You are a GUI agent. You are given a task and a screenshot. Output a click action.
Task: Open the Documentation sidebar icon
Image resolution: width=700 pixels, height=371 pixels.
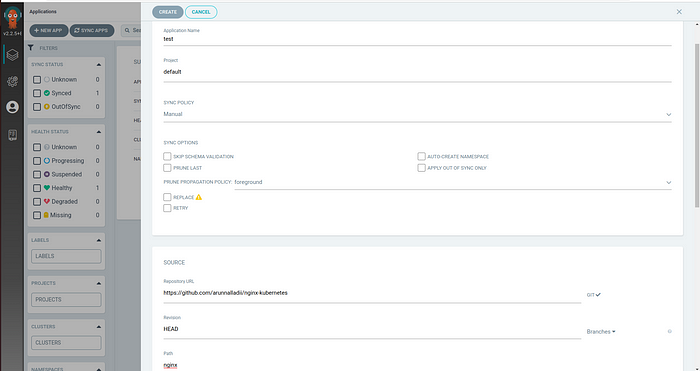coord(12,135)
